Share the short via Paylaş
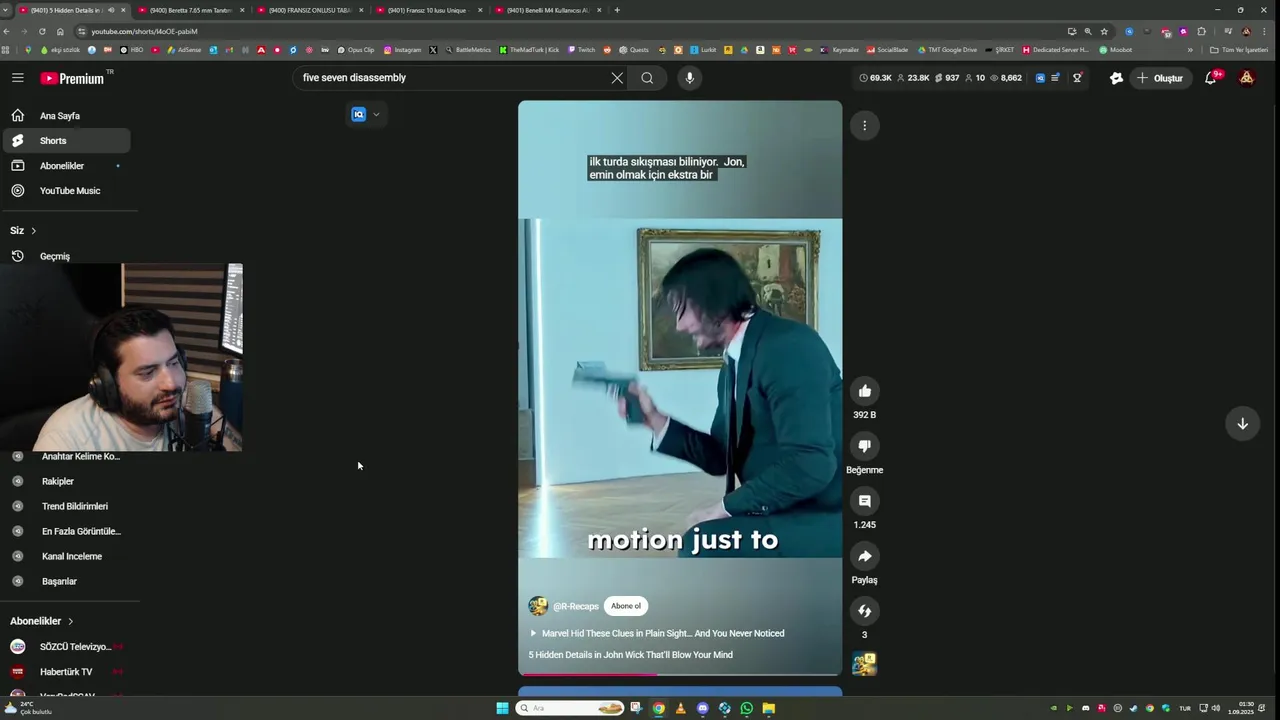This screenshot has width=1280, height=720. pos(865,556)
